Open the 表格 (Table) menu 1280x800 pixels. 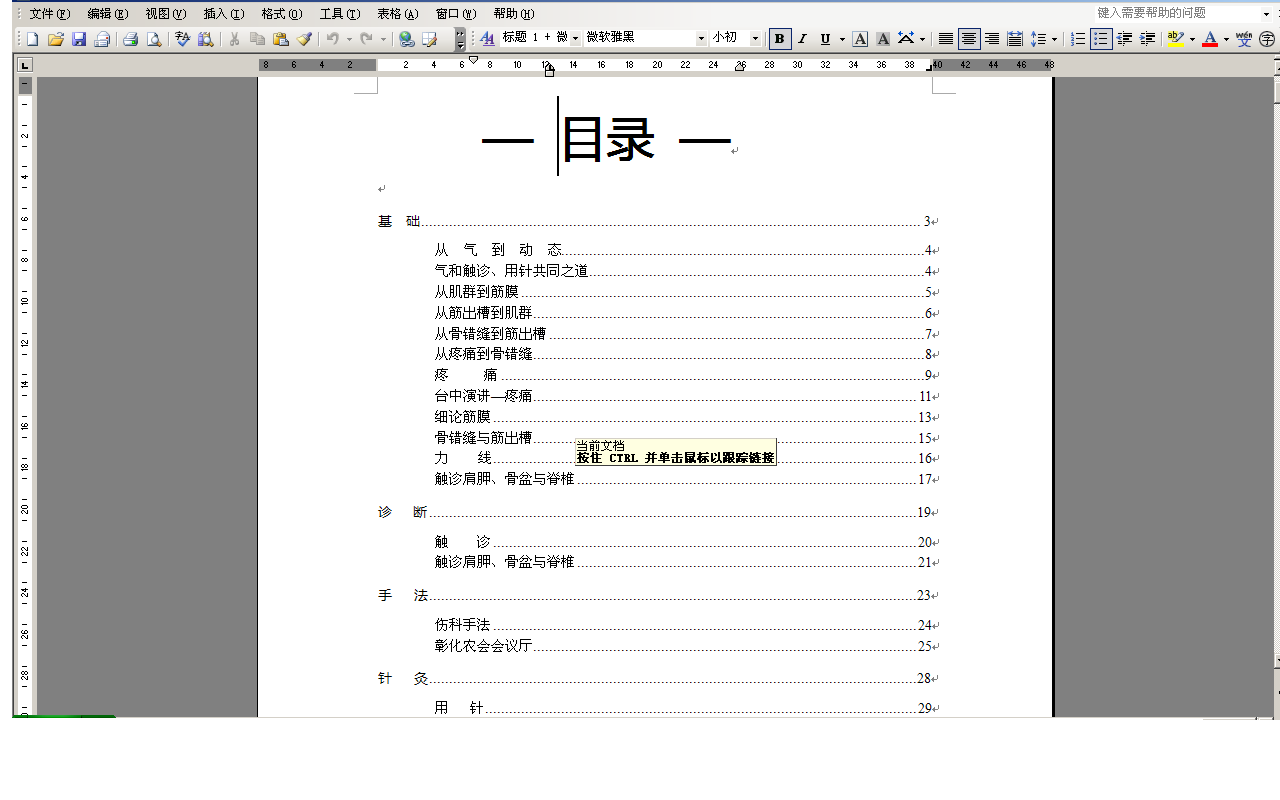[x=398, y=14]
